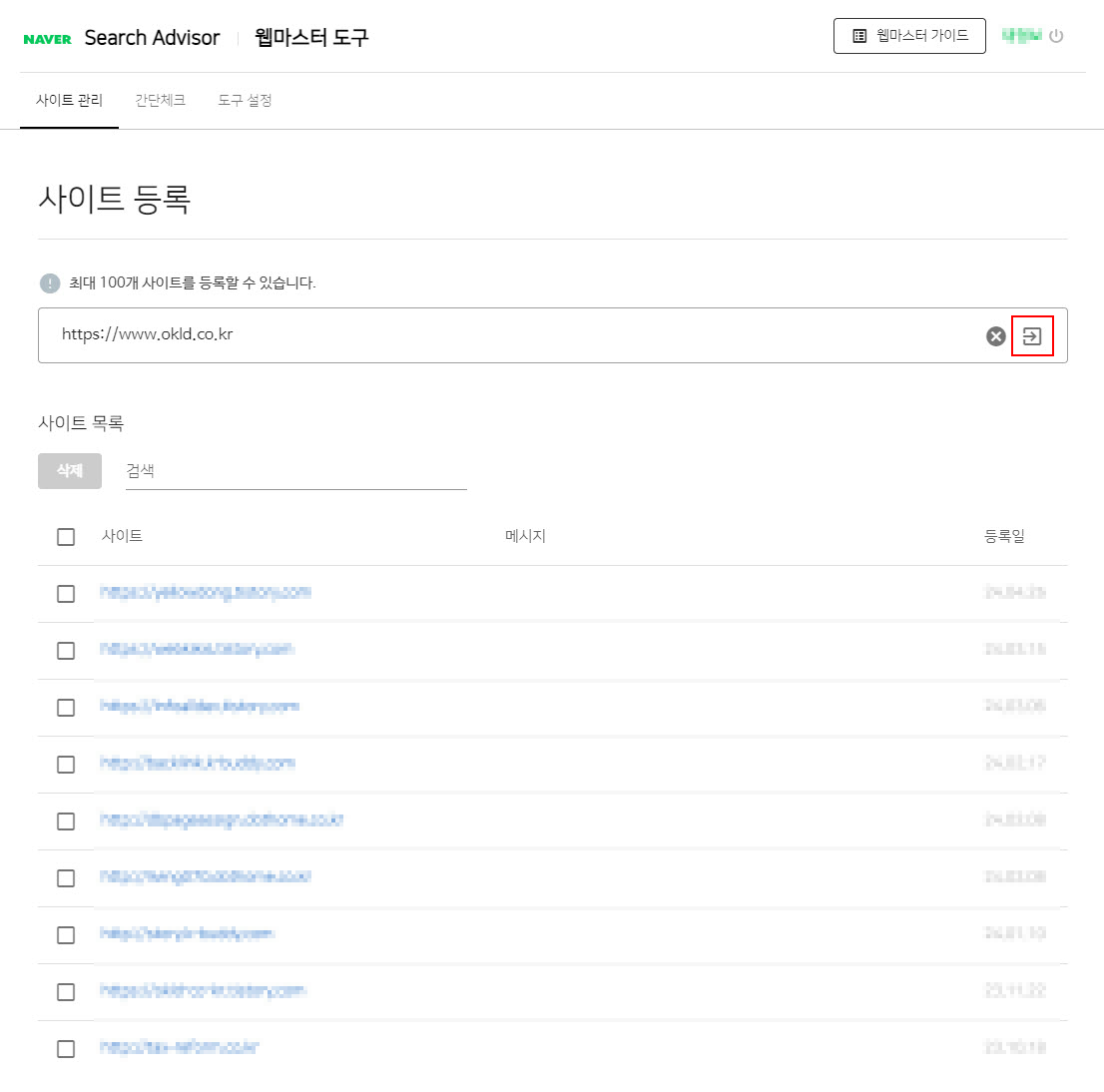Clear the URL input with X icon
This screenshot has width=1104, height=1092.
pos(995,336)
